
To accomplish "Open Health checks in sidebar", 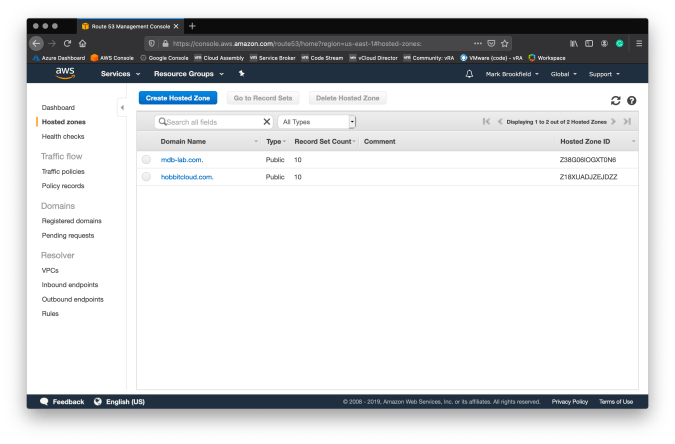I will 63,136.
